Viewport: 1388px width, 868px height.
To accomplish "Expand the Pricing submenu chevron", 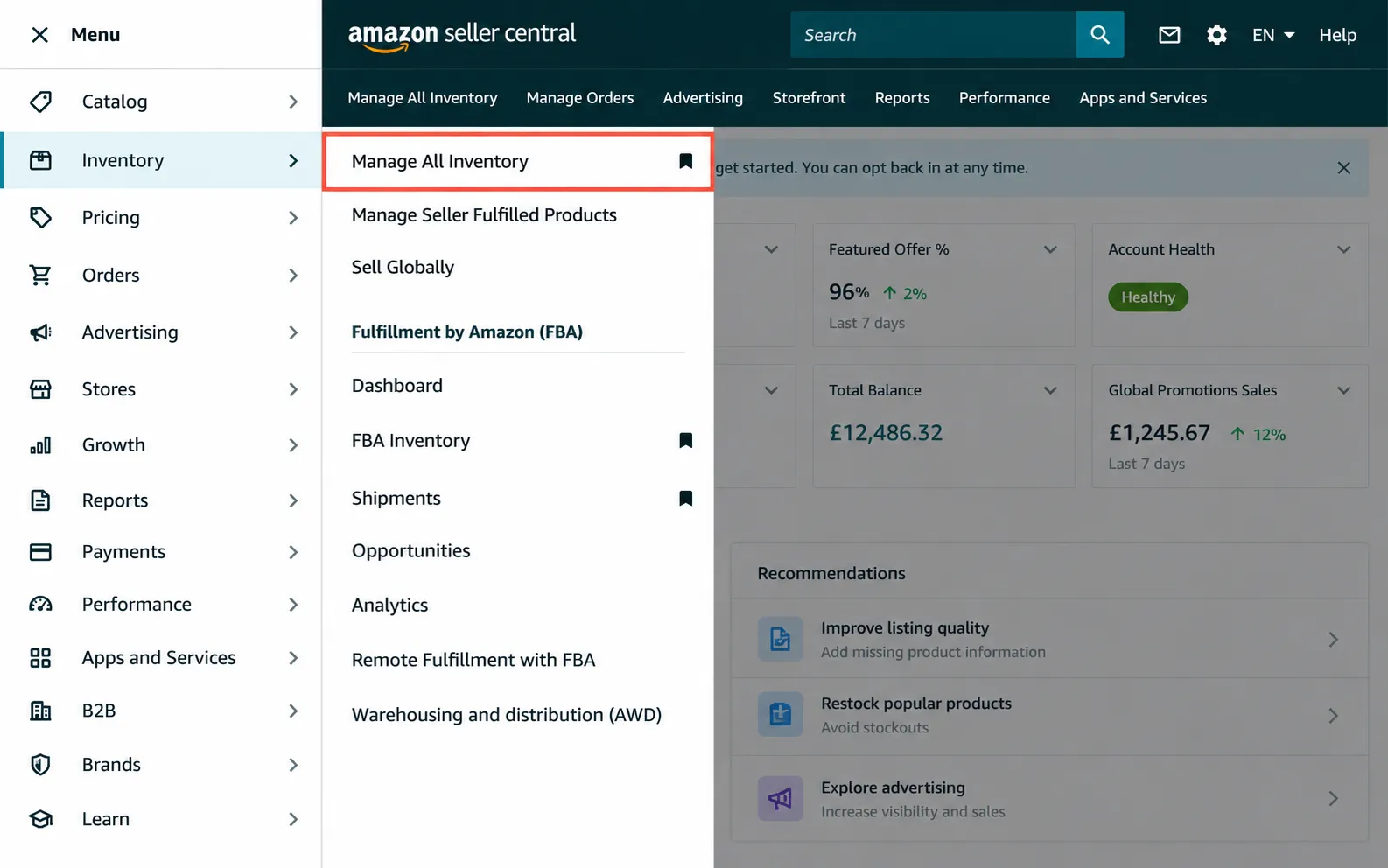I will point(293,218).
